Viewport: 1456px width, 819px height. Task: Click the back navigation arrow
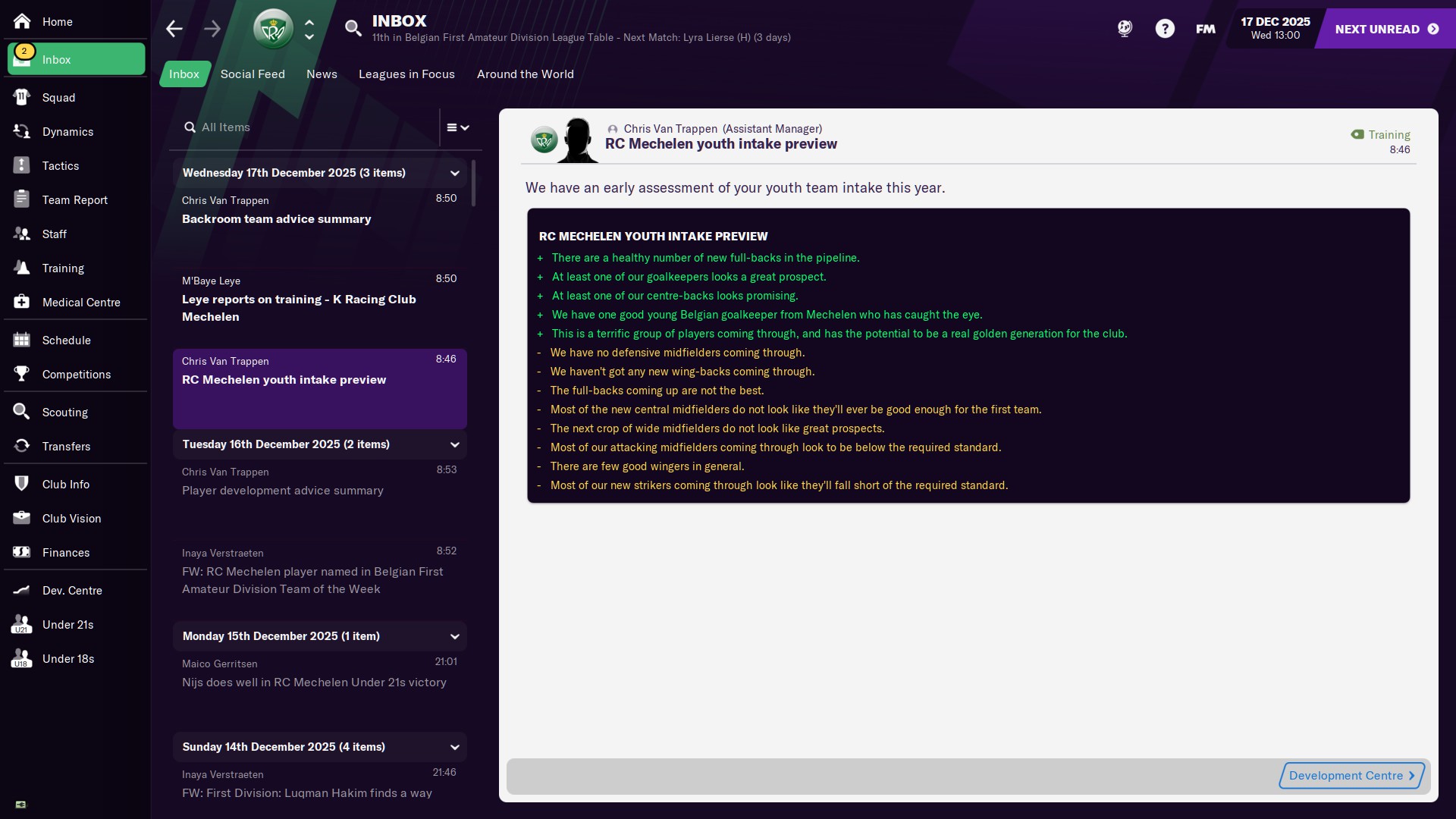[x=174, y=29]
